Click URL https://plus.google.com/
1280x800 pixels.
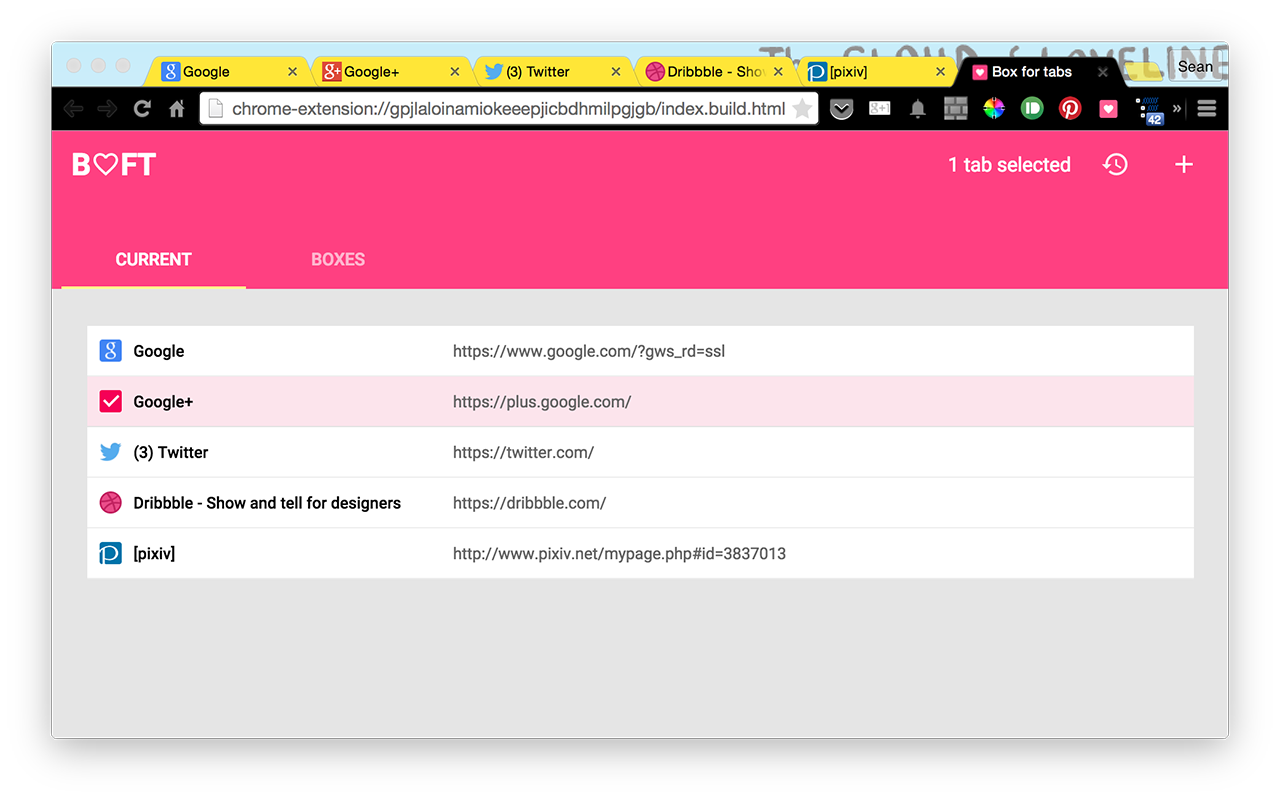542,402
